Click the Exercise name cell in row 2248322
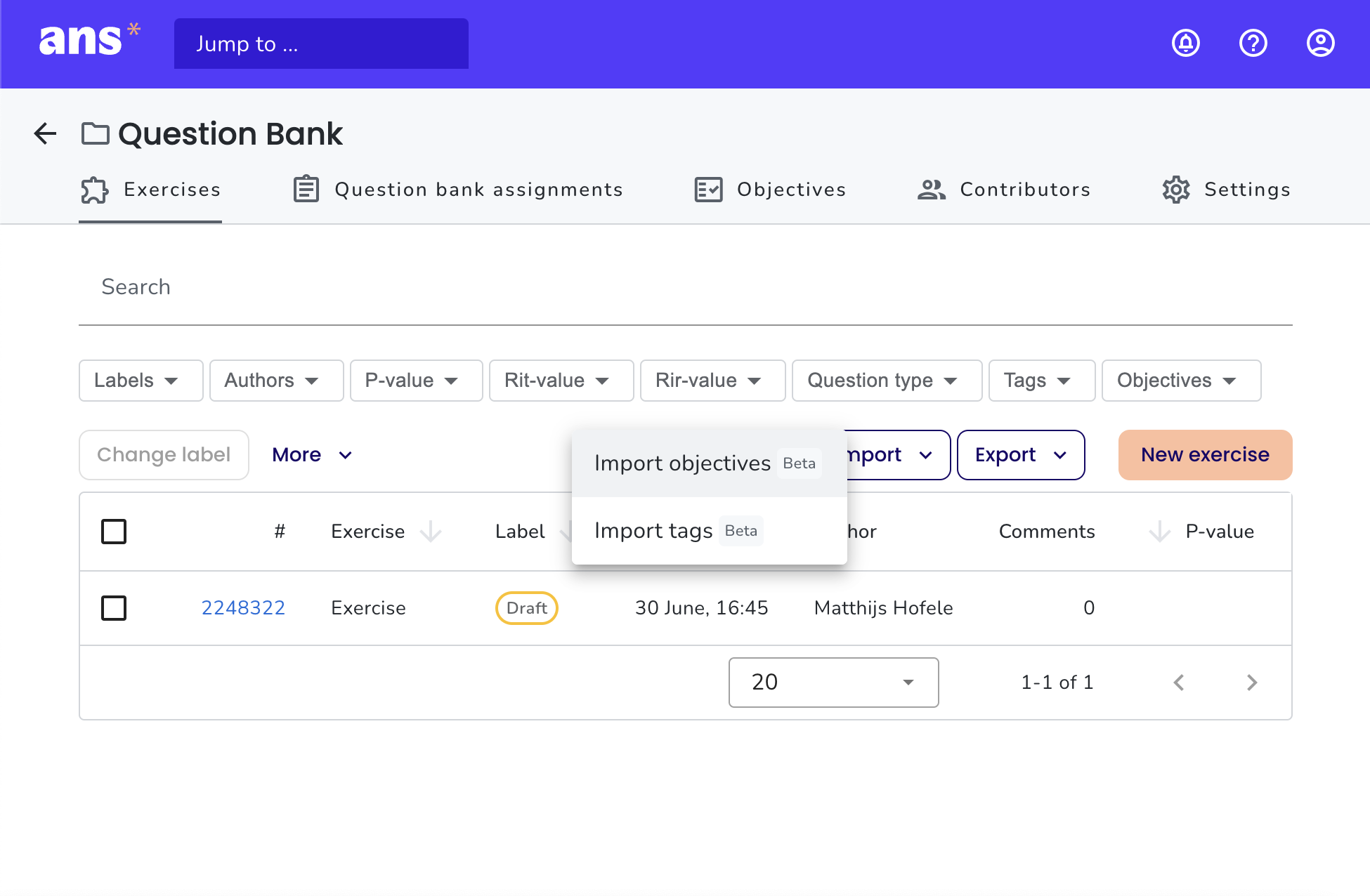 click(369, 608)
